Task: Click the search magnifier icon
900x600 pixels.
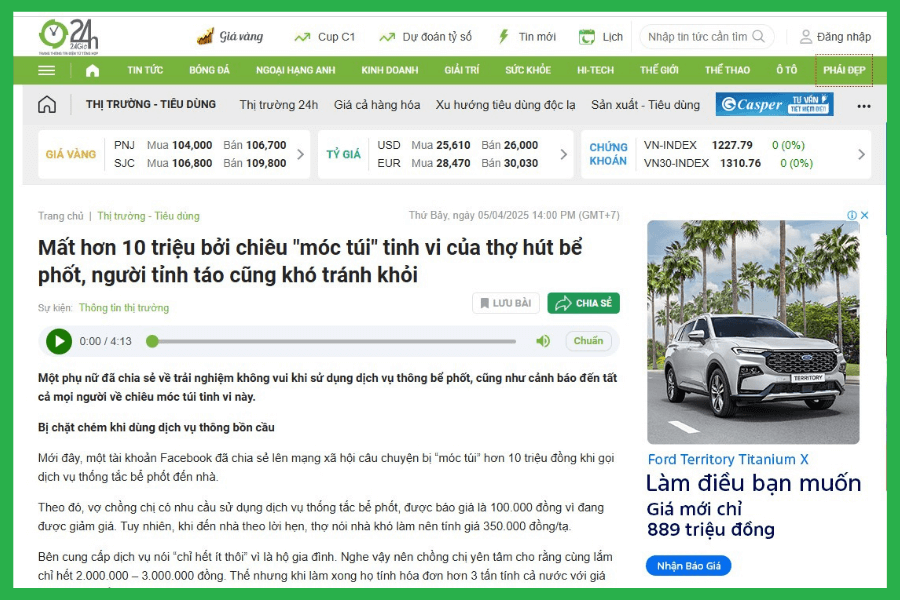Action: pos(760,37)
